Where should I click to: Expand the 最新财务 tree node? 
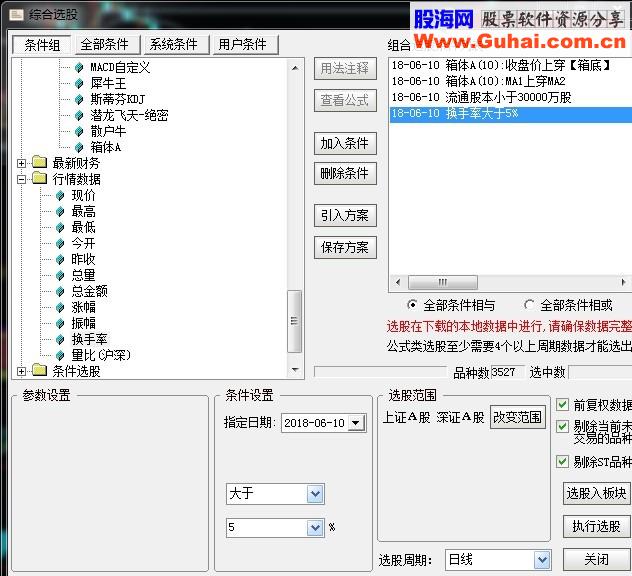click(21, 163)
